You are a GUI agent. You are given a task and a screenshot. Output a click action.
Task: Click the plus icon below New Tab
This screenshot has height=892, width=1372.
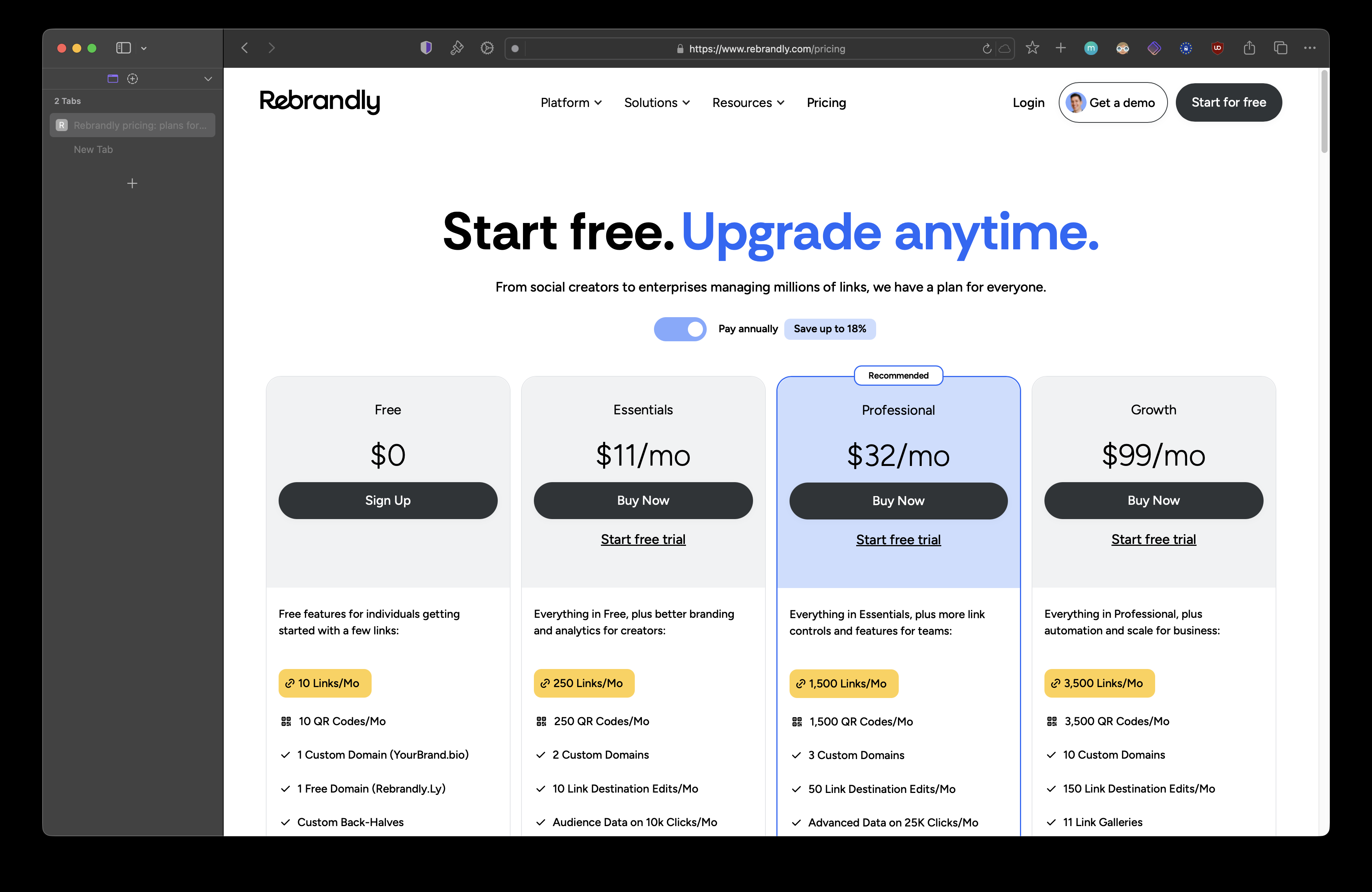[x=132, y=183]
